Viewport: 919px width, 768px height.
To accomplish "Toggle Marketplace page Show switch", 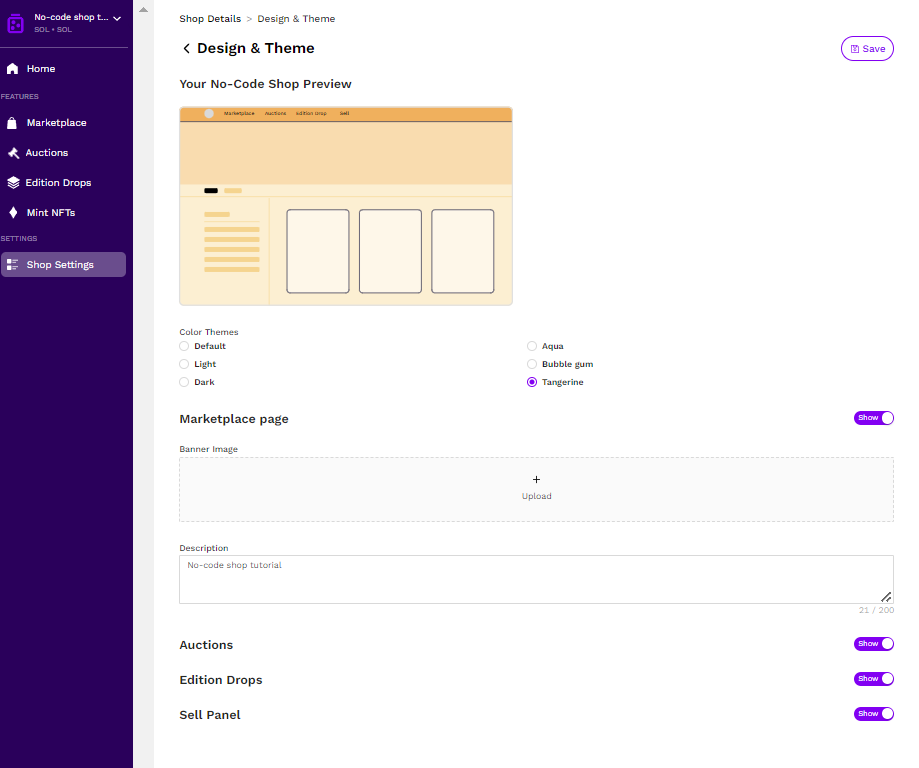I will 873,418.
